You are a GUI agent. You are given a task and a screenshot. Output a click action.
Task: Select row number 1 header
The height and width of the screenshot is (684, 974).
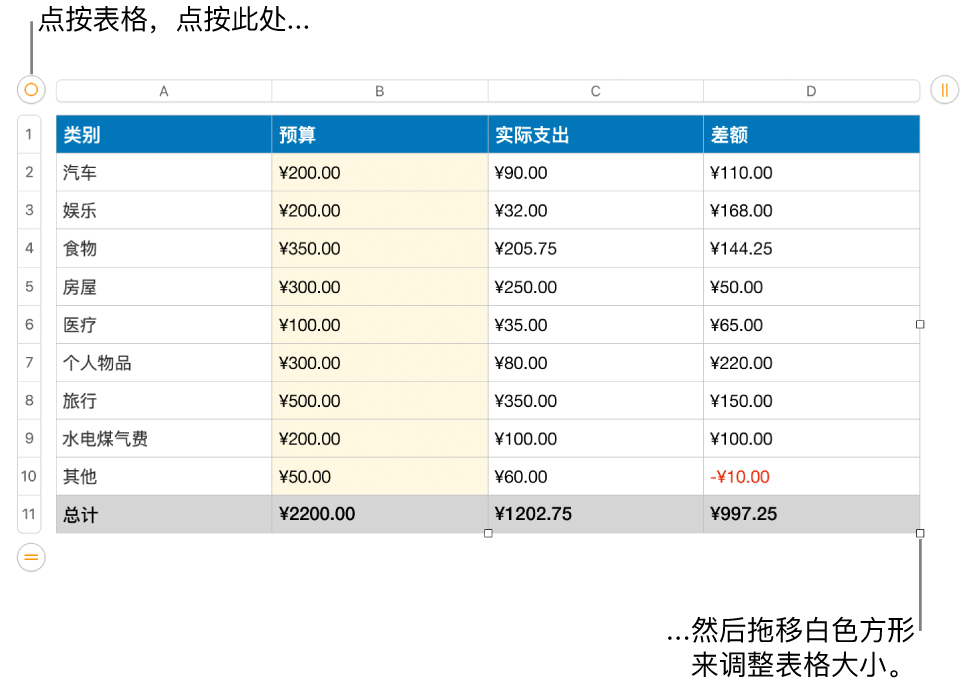coord(29,133)
